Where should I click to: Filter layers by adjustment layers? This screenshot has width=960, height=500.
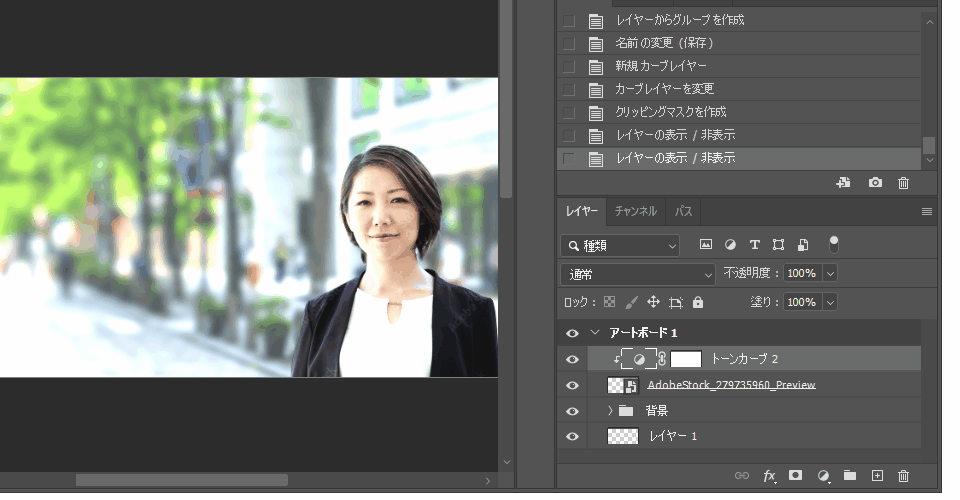730,245
